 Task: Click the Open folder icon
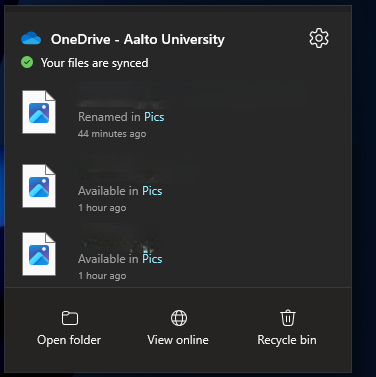(70, 318)
